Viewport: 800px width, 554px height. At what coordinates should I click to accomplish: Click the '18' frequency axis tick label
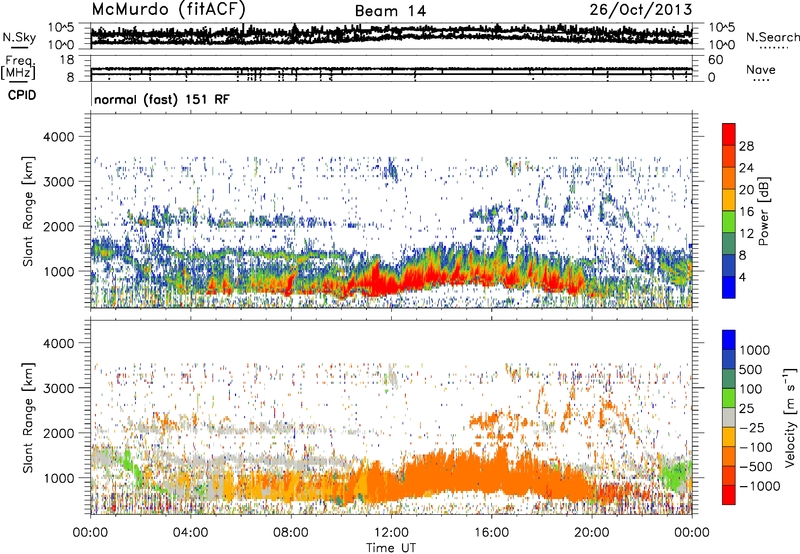coord(67,60)
